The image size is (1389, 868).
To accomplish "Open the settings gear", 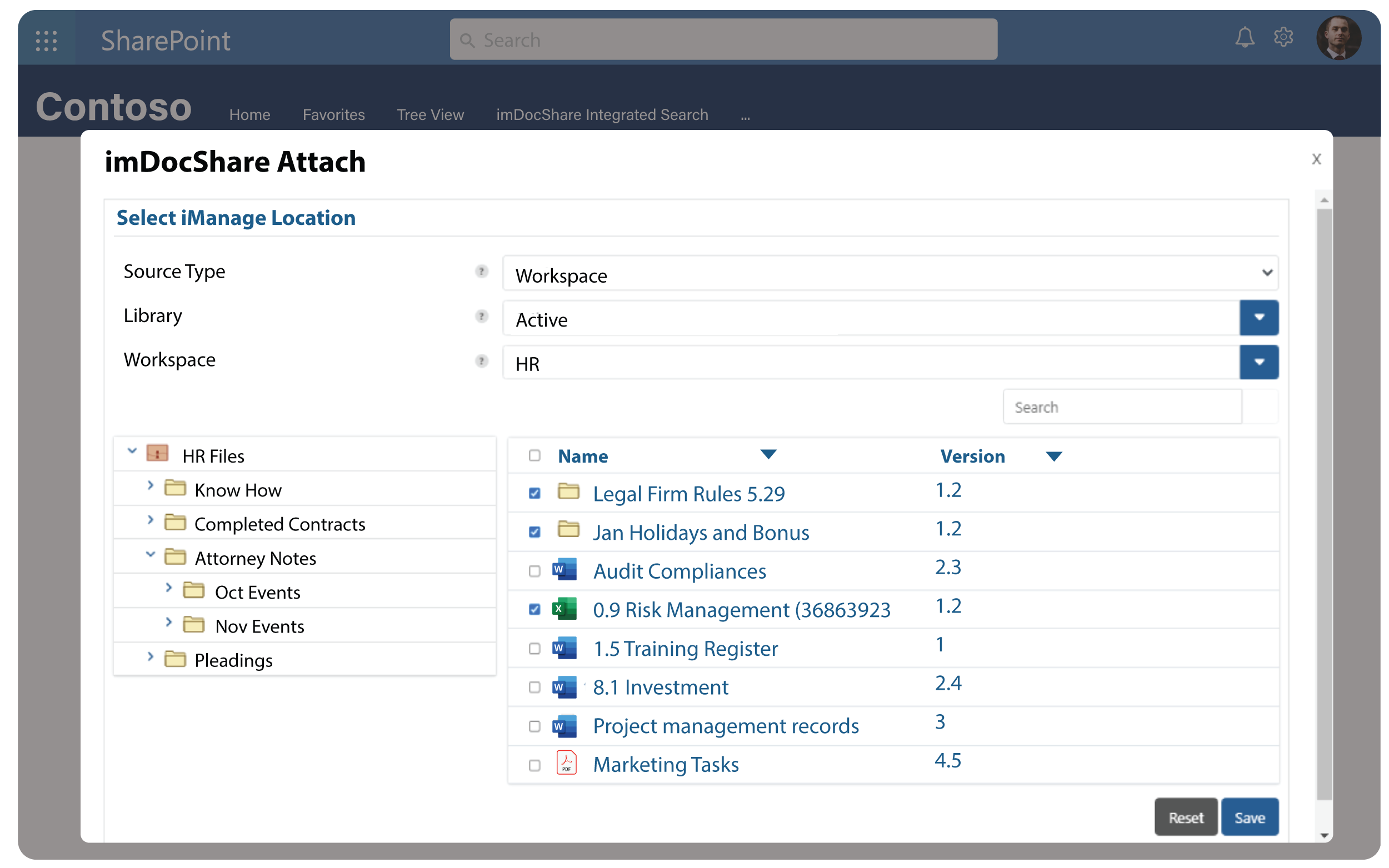I will tap(1283, 37).
